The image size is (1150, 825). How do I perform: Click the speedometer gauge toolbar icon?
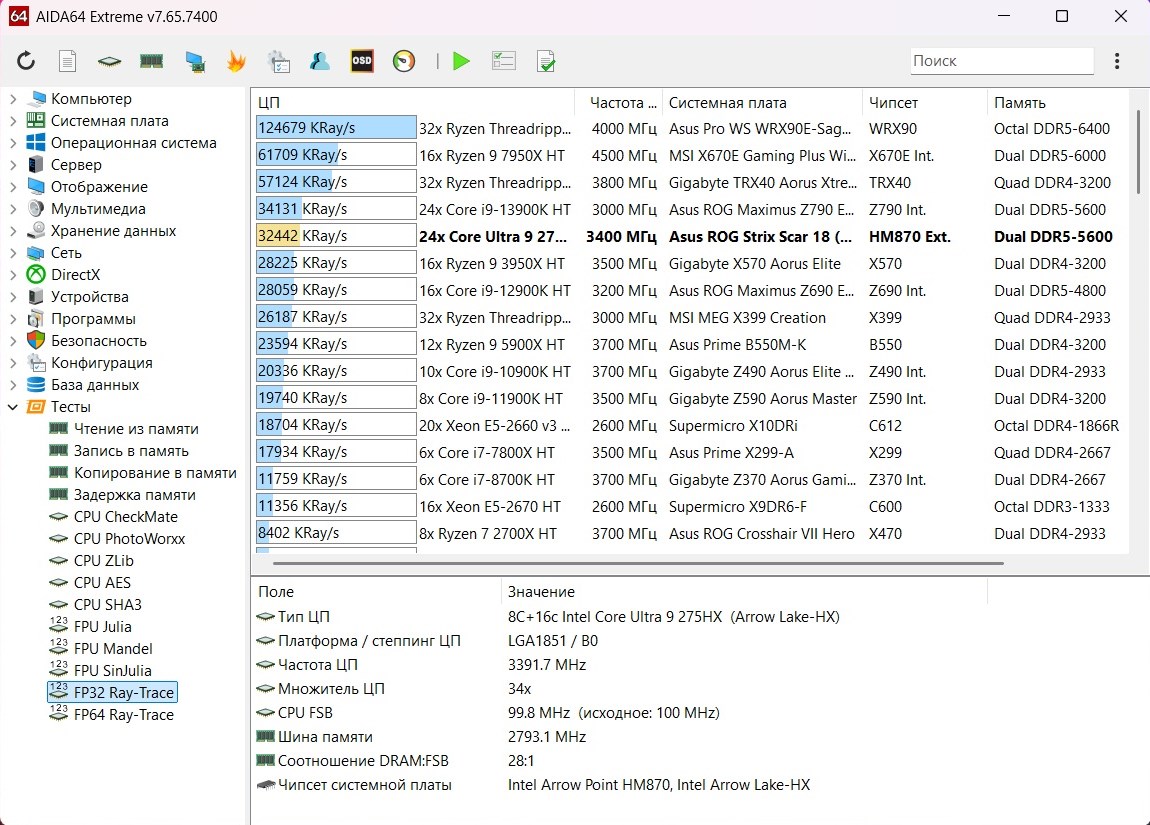404,61
